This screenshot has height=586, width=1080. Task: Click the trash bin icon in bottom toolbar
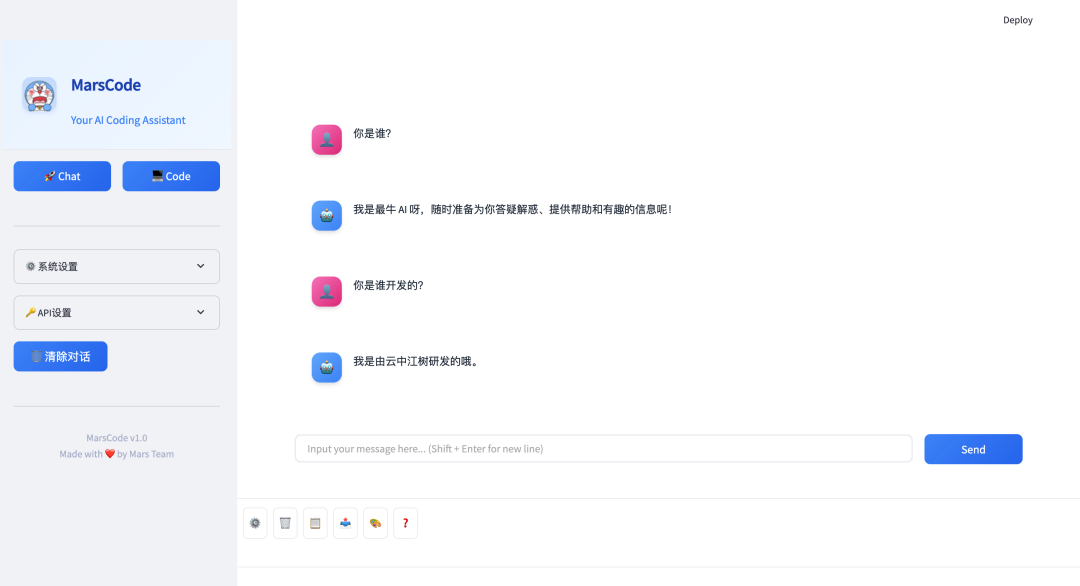pos(285,523)
